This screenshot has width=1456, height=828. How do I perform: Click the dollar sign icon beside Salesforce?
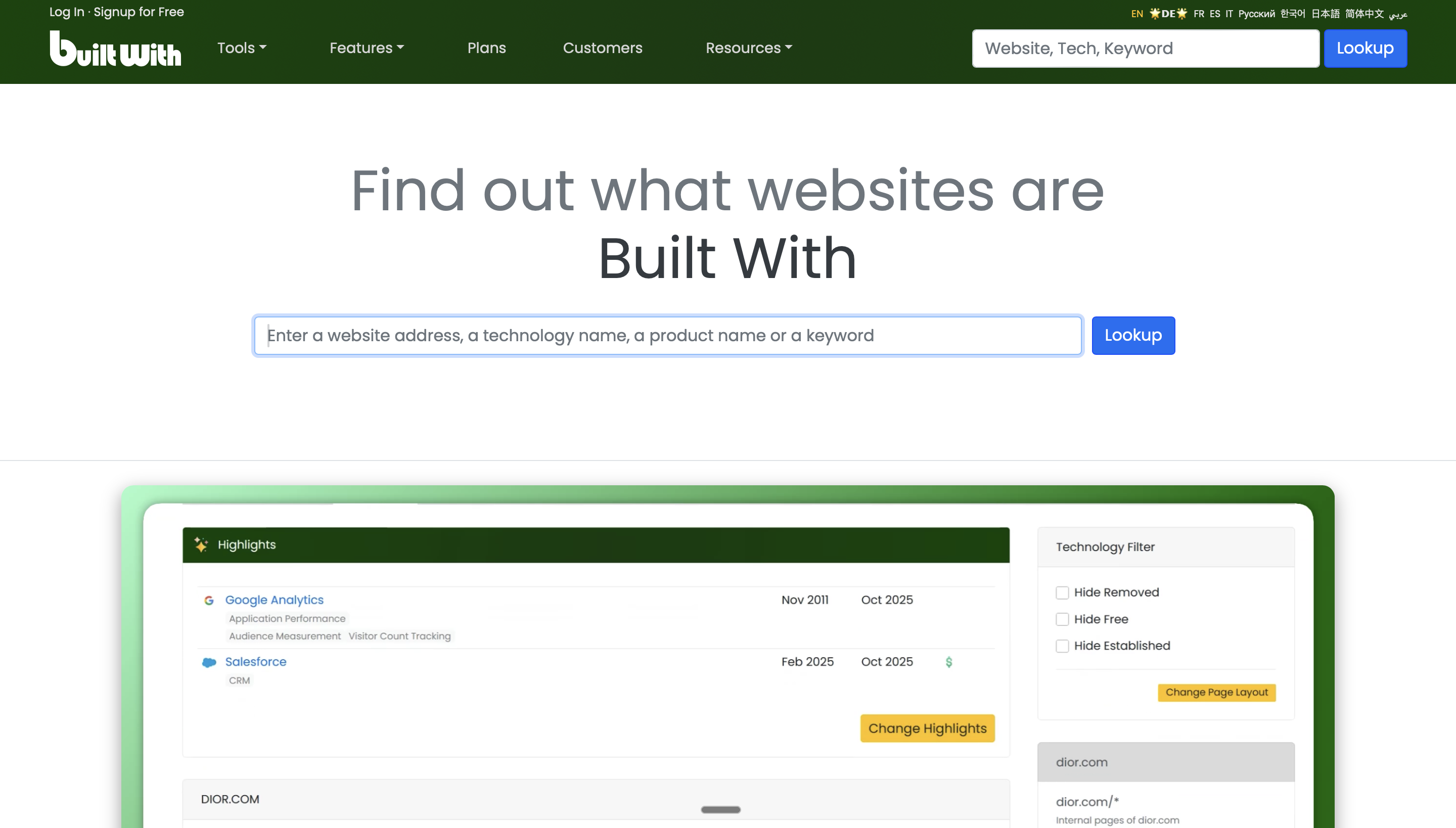[x=948, y=662]
